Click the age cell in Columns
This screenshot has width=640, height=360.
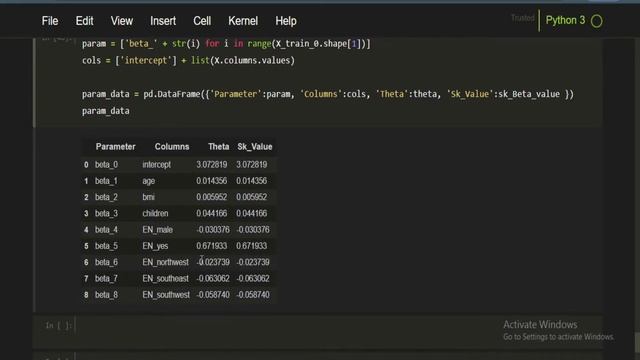click(x=149, y=181)
